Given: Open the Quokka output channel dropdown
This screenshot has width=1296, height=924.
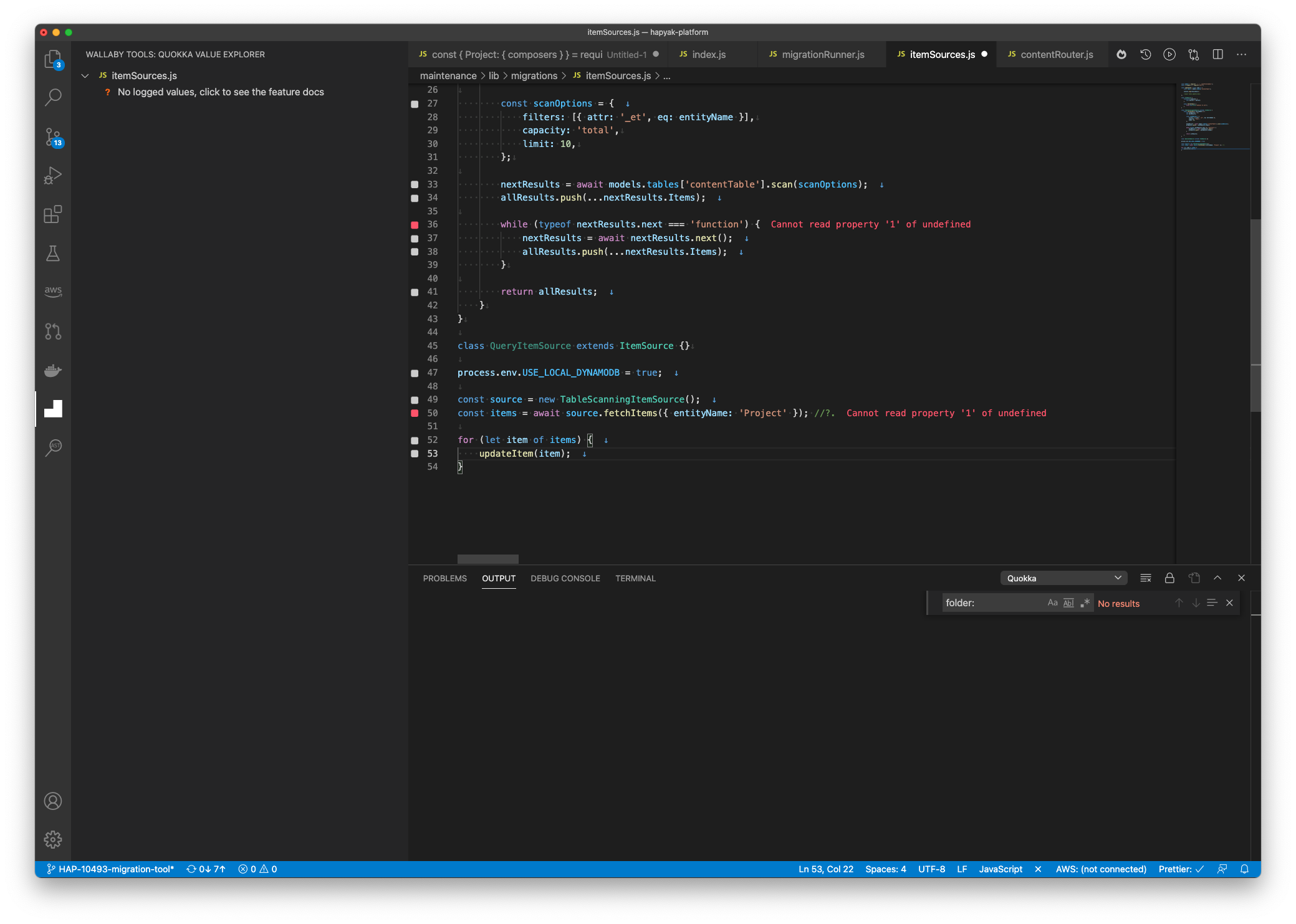Looking at the screenshot, I should (x=1063, y=578).
